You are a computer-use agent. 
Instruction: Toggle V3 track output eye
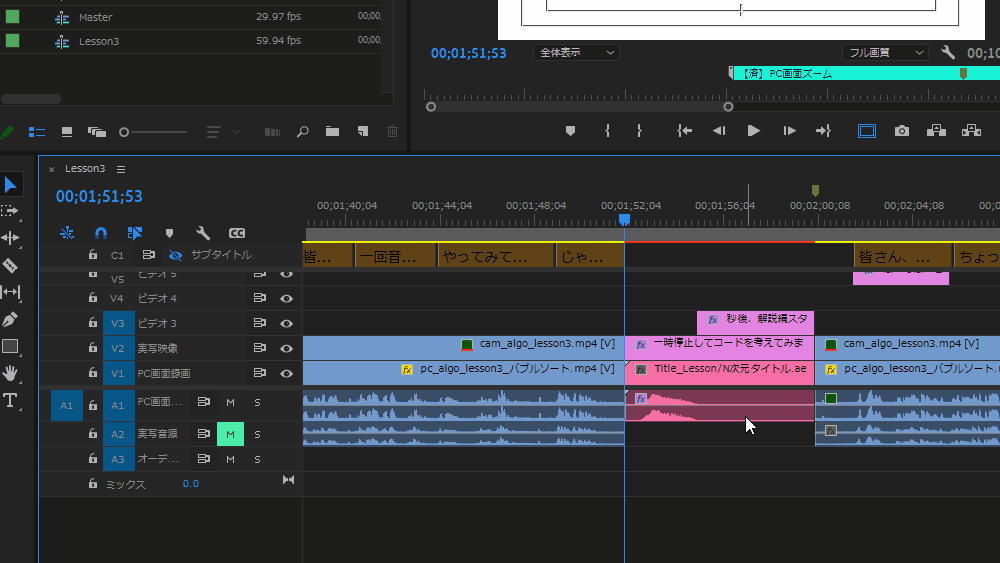click(x=286, y=323)
